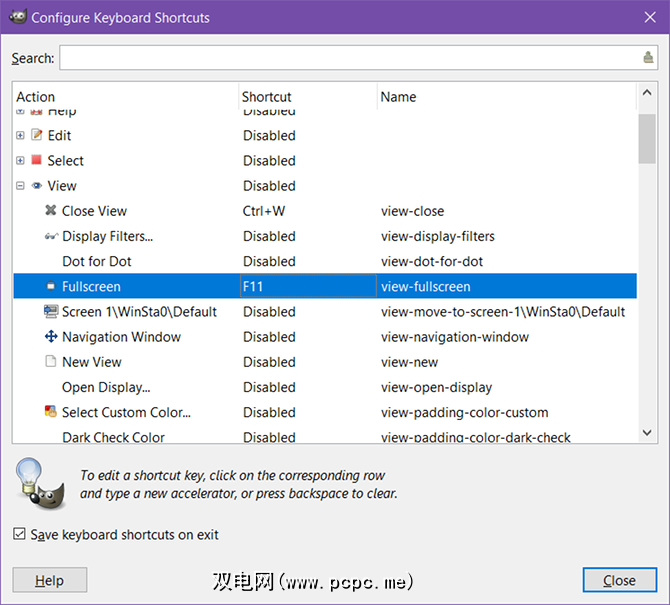This screenshot has width=670, height=605.
Task: Click the Close View cross icon
Action: point(51,210)
